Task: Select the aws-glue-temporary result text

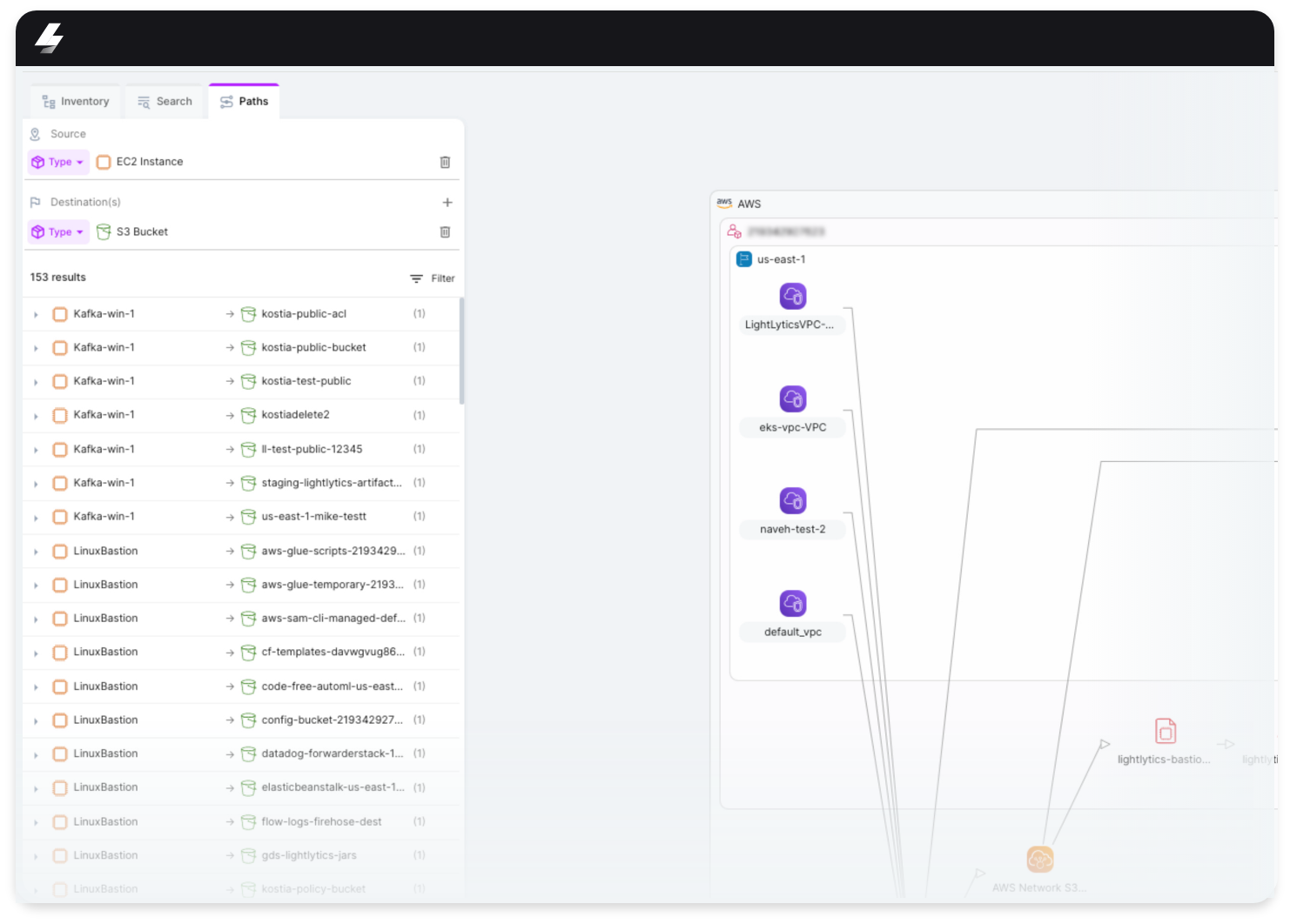Action: 333,585
